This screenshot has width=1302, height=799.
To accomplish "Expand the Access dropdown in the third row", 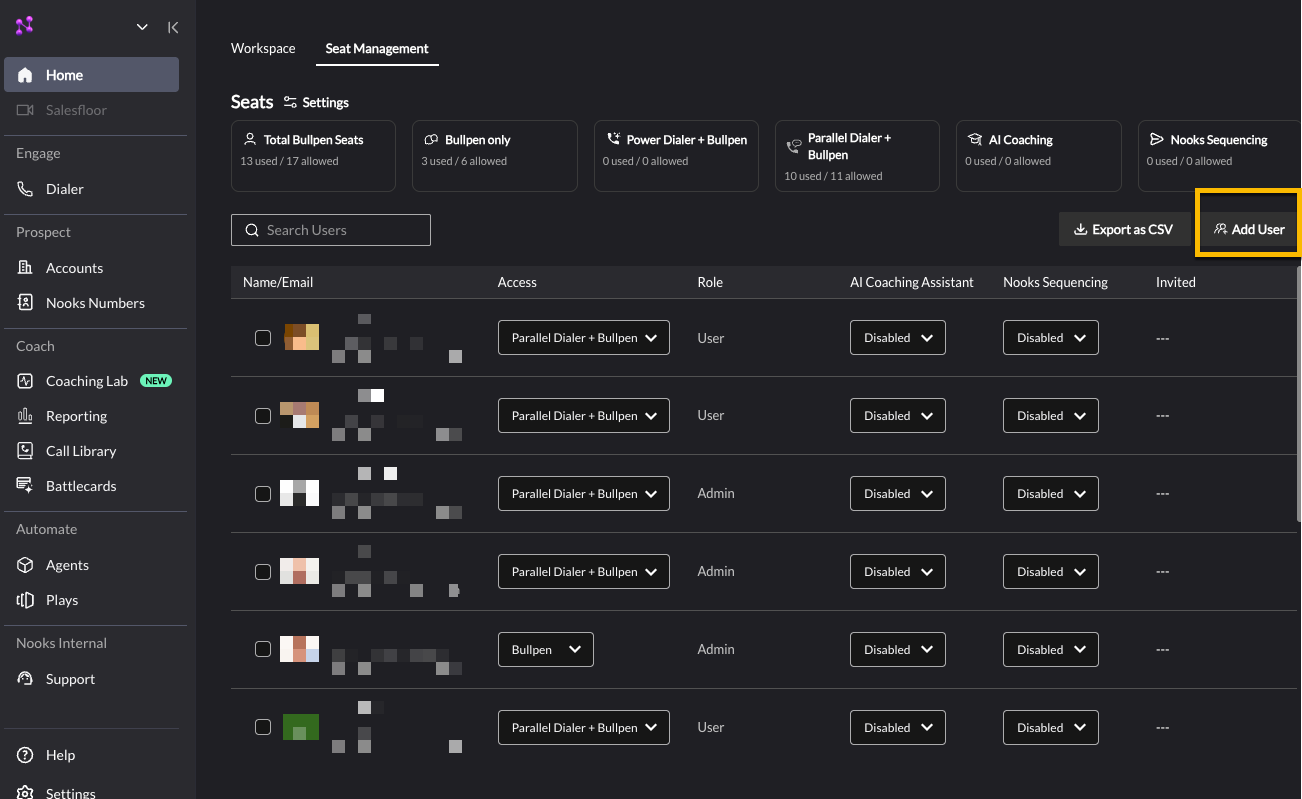I will 584,494.
